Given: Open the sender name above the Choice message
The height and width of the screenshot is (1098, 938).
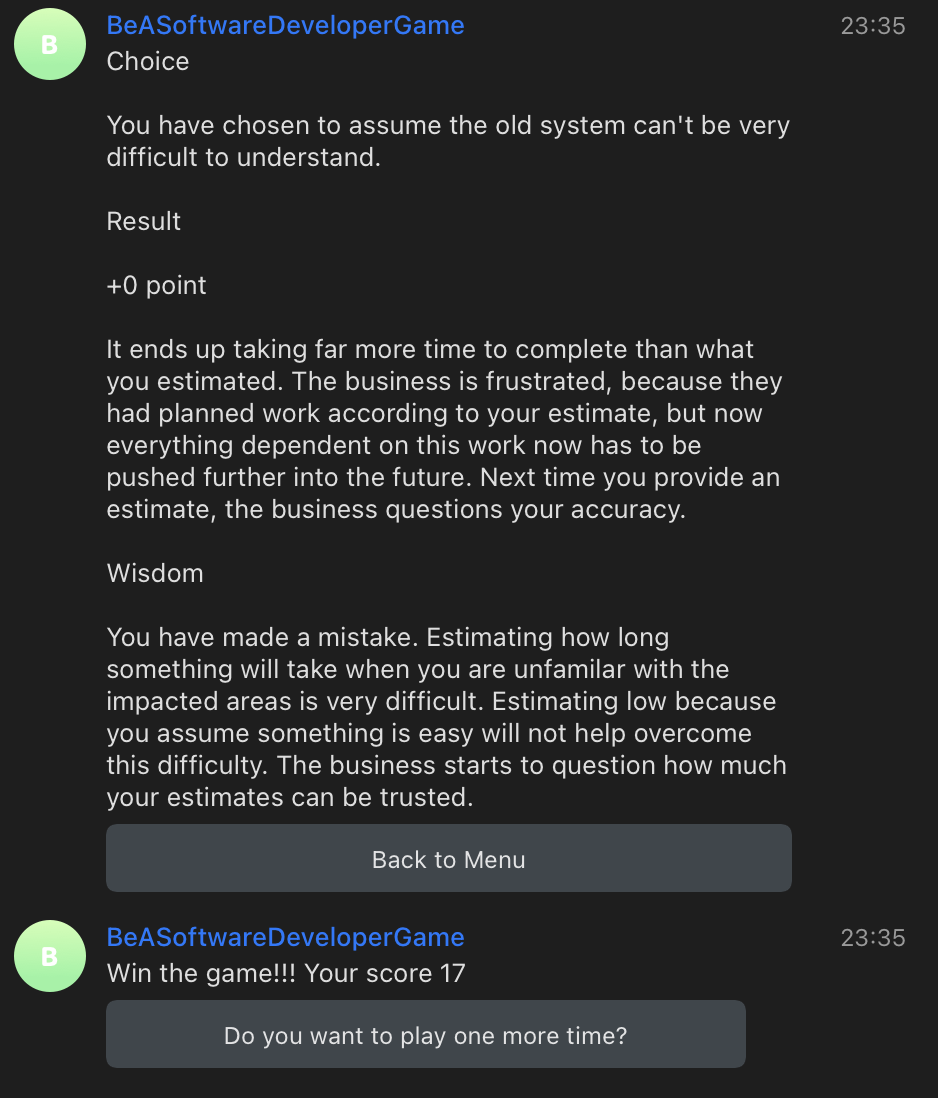Looking at the screenshot, I should tap(285, 26).
